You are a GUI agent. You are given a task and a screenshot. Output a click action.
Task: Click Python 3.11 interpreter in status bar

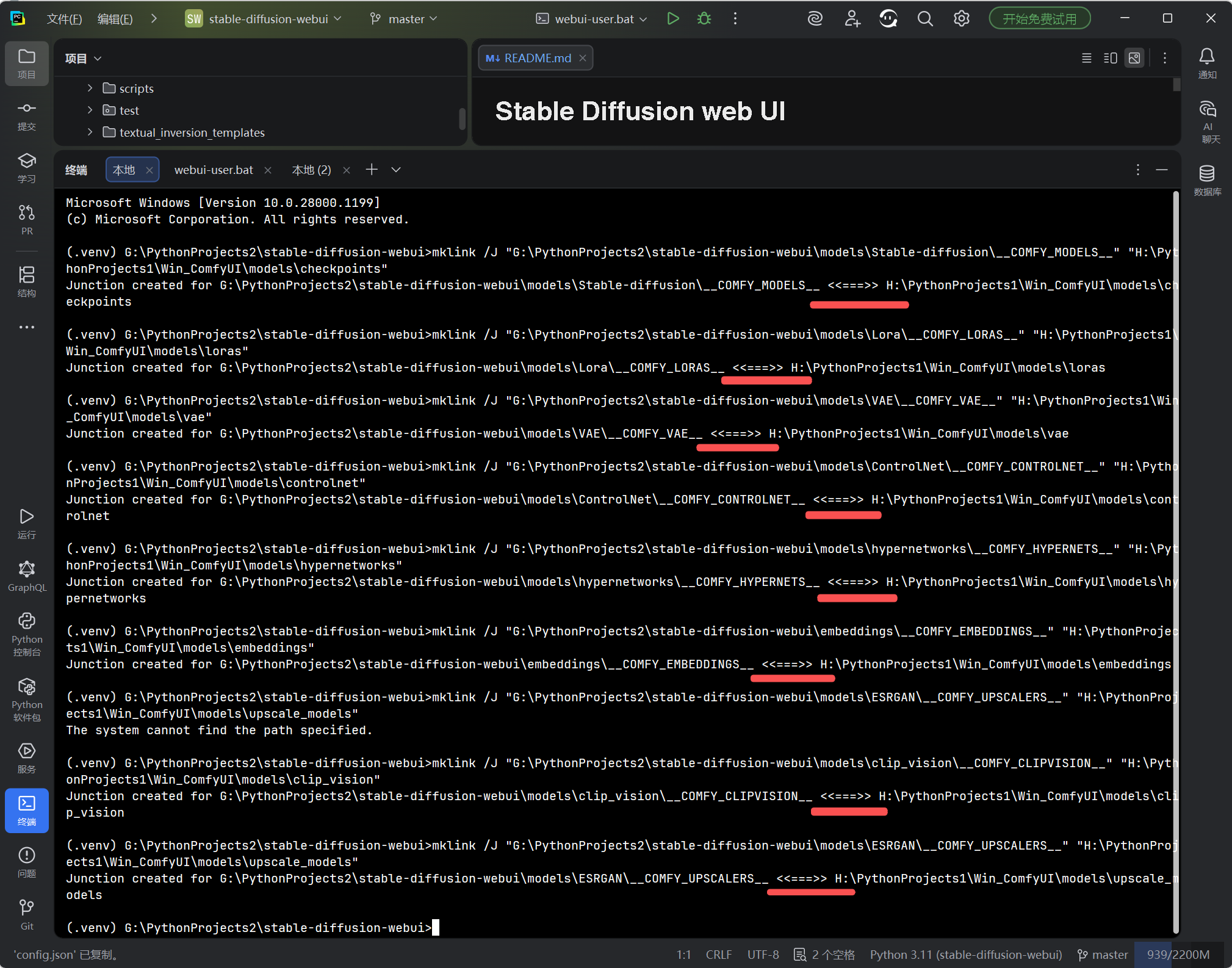pyautogui.click(x=965, y=955)
